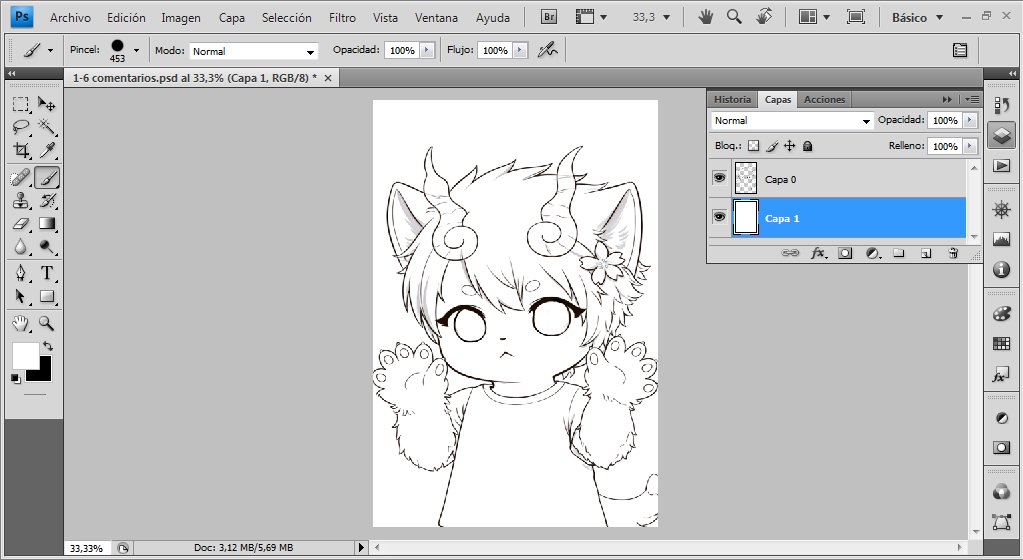Switch foreground and background colors

[x=48, y=346]
